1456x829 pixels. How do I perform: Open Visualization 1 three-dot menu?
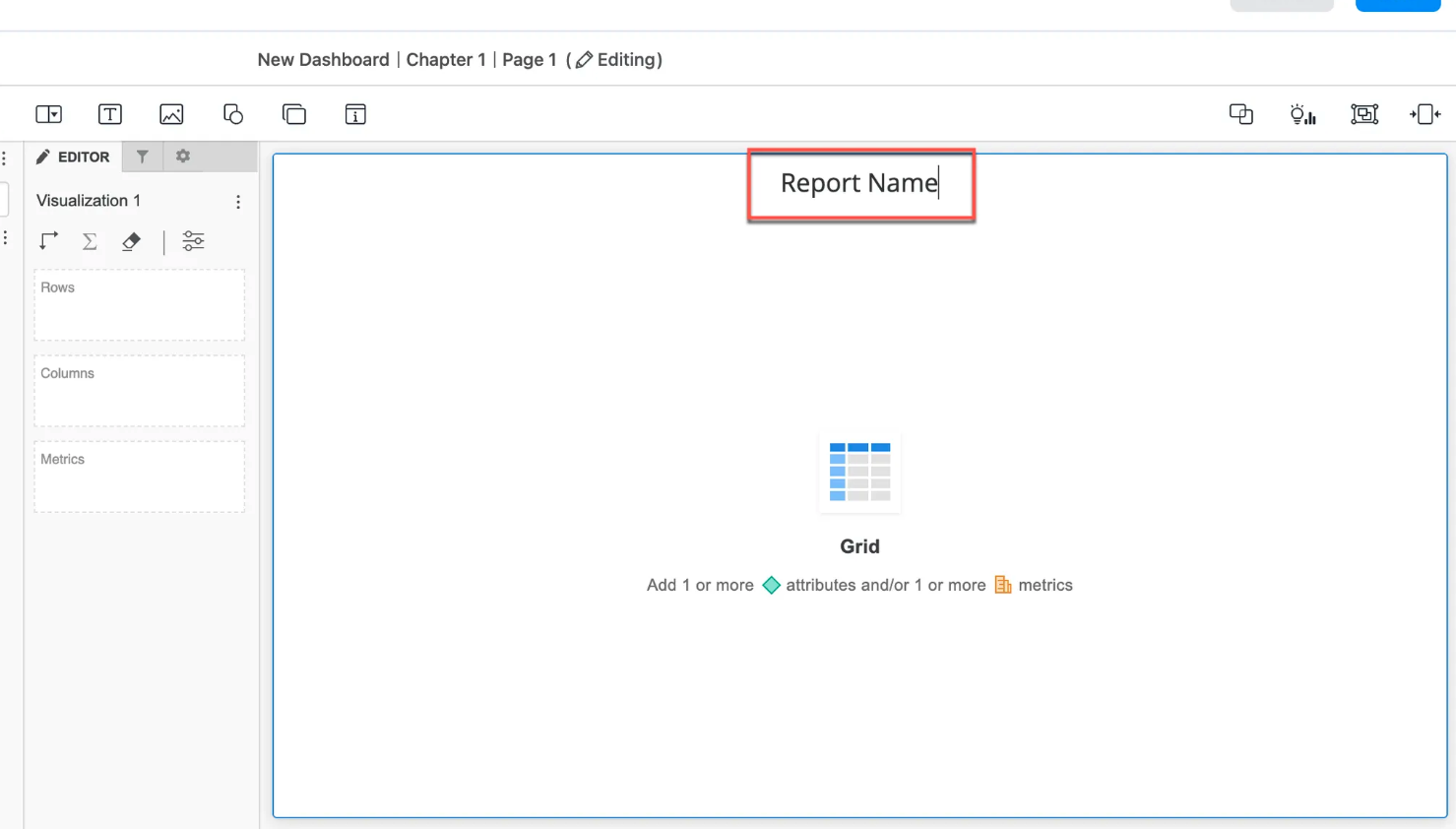[238, 202]
